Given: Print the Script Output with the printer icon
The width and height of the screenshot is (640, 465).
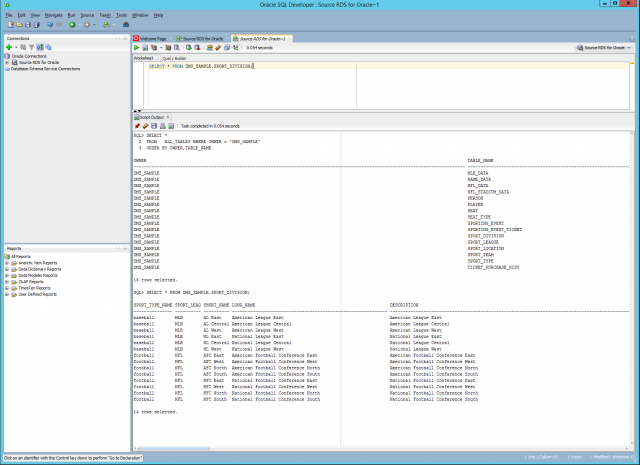Looking at the screenshot, I should pyautogui.click(x=162, y=126).
